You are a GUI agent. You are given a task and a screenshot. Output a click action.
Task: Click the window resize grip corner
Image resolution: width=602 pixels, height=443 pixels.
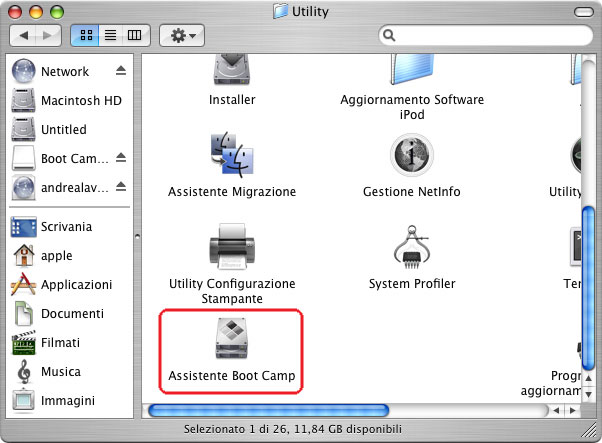588,430
